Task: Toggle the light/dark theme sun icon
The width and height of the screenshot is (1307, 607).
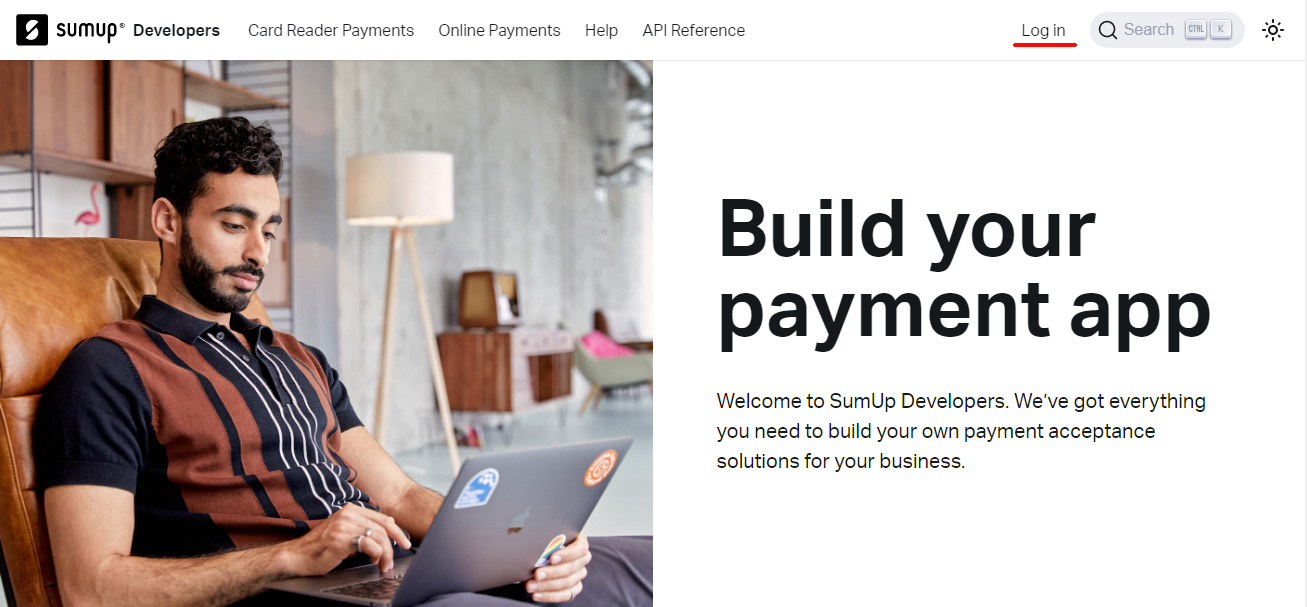Action: [x=1273, y=30]
